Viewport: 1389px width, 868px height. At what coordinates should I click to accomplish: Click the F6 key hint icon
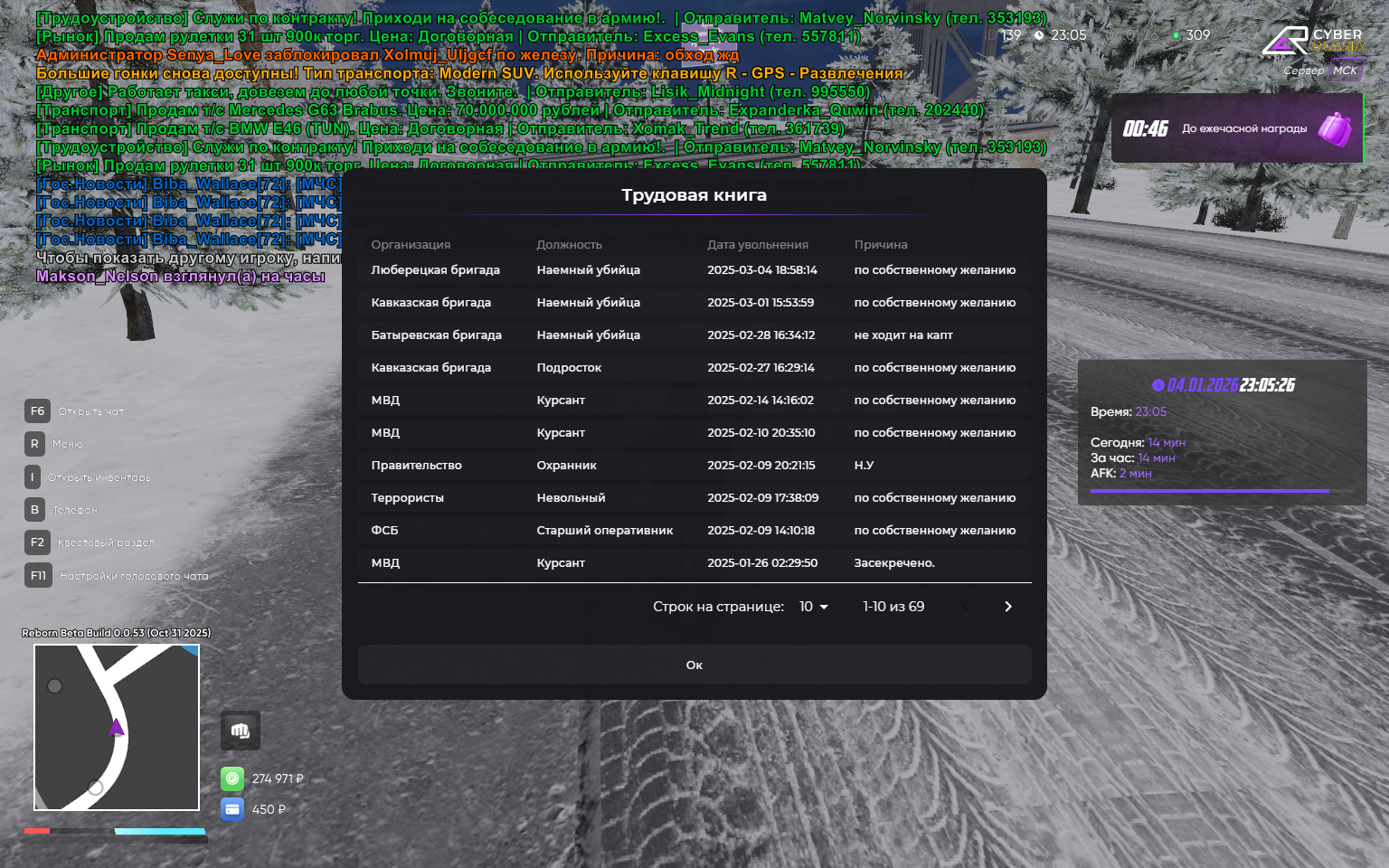click(38, 411)
